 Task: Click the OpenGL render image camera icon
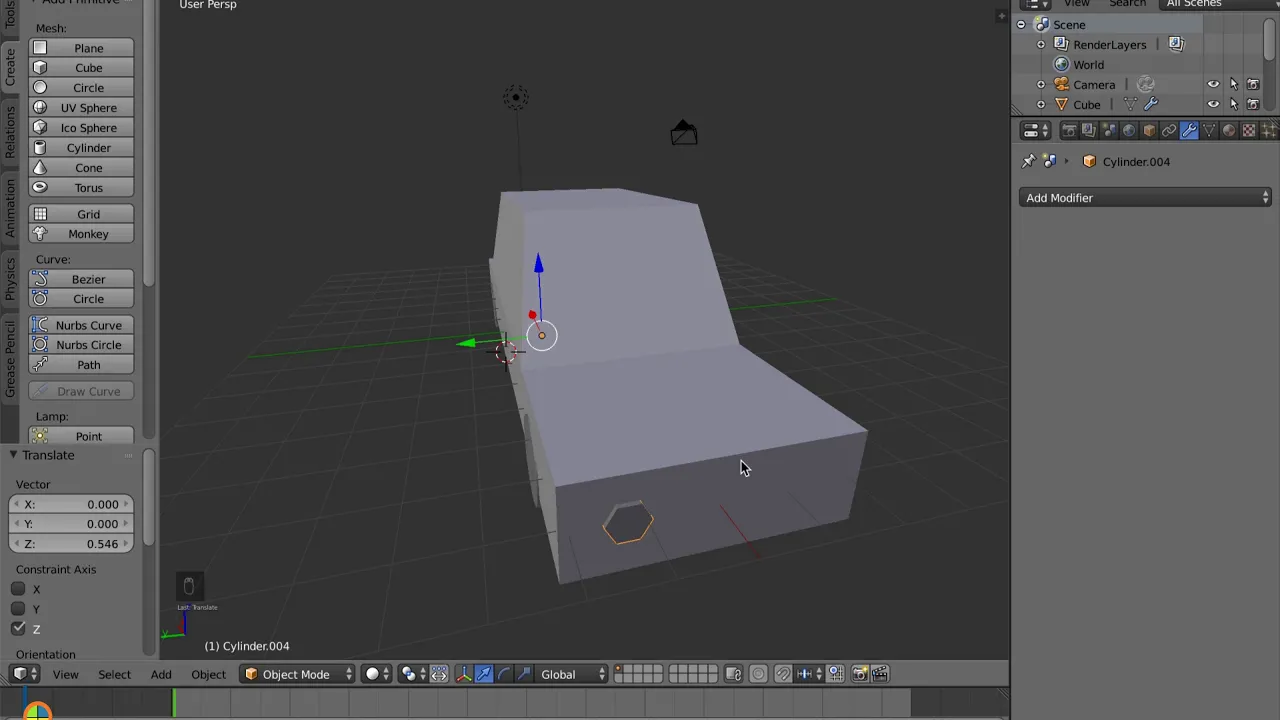click(x=860, y=674)
